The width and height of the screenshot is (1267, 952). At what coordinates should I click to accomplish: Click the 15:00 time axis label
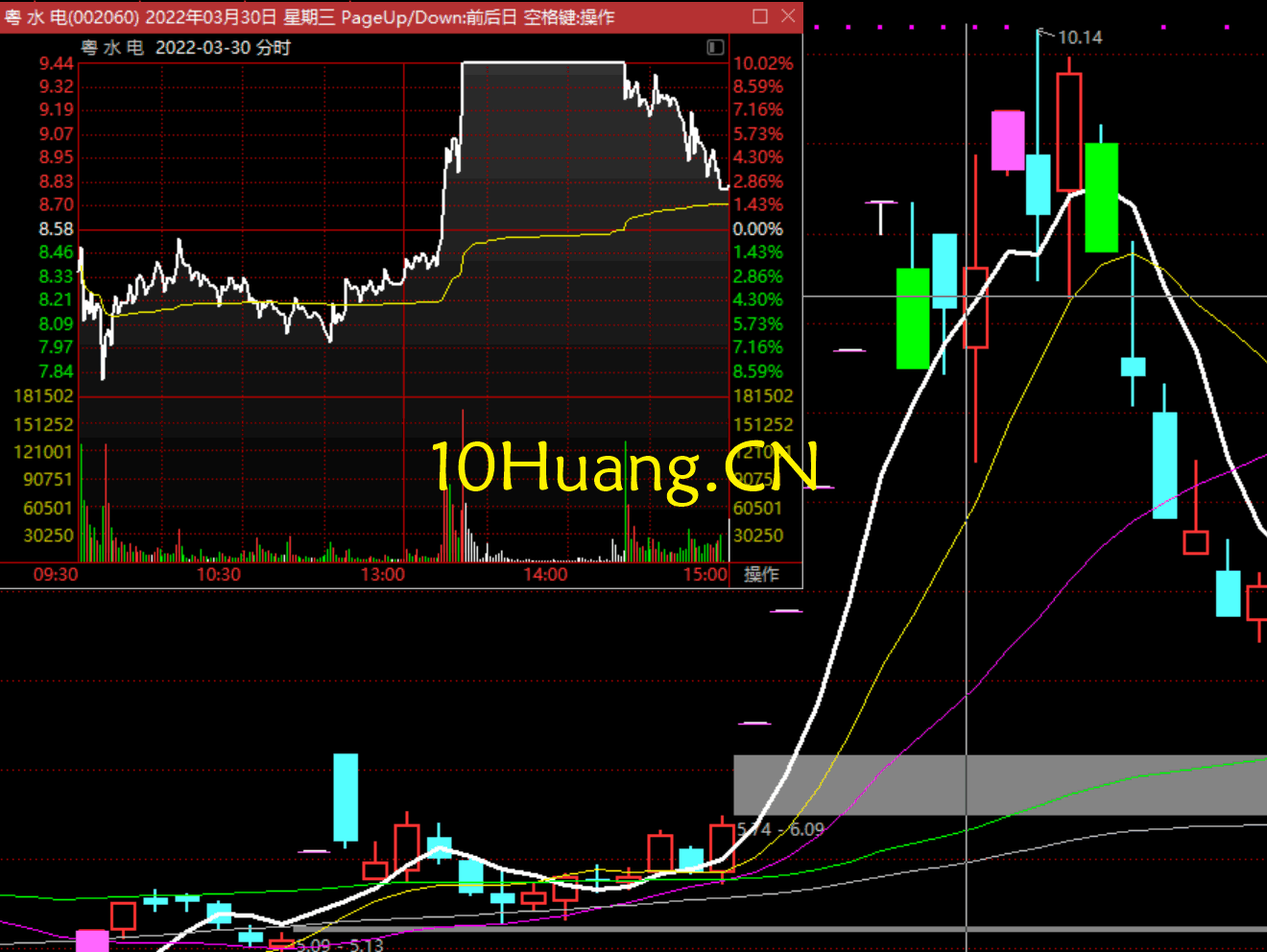(x=705, y=574)
